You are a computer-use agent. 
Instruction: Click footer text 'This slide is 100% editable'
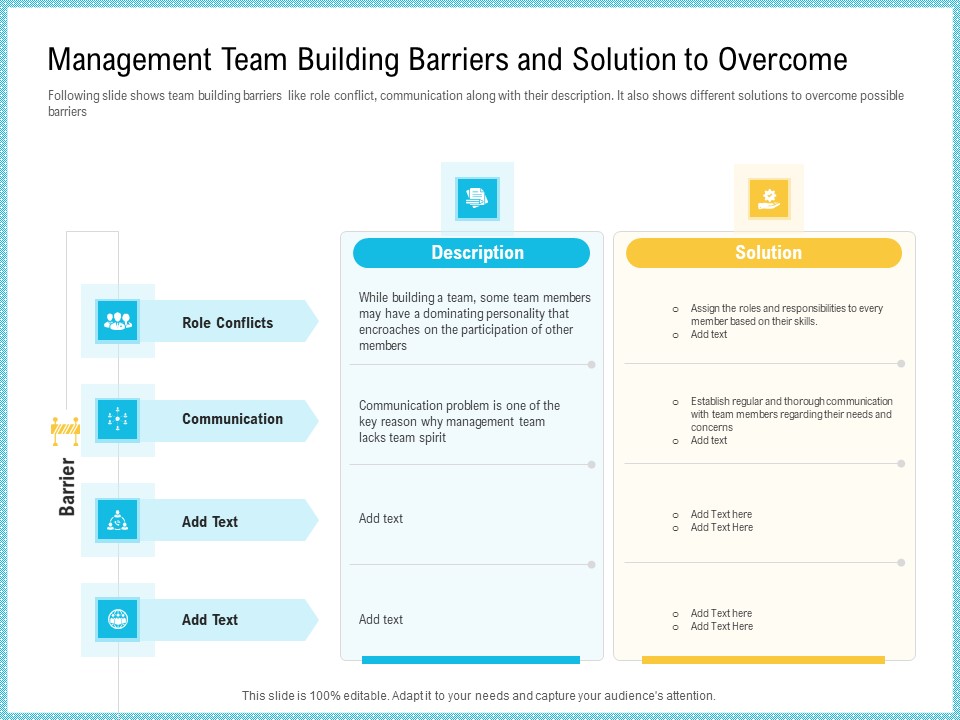point(479,696)
